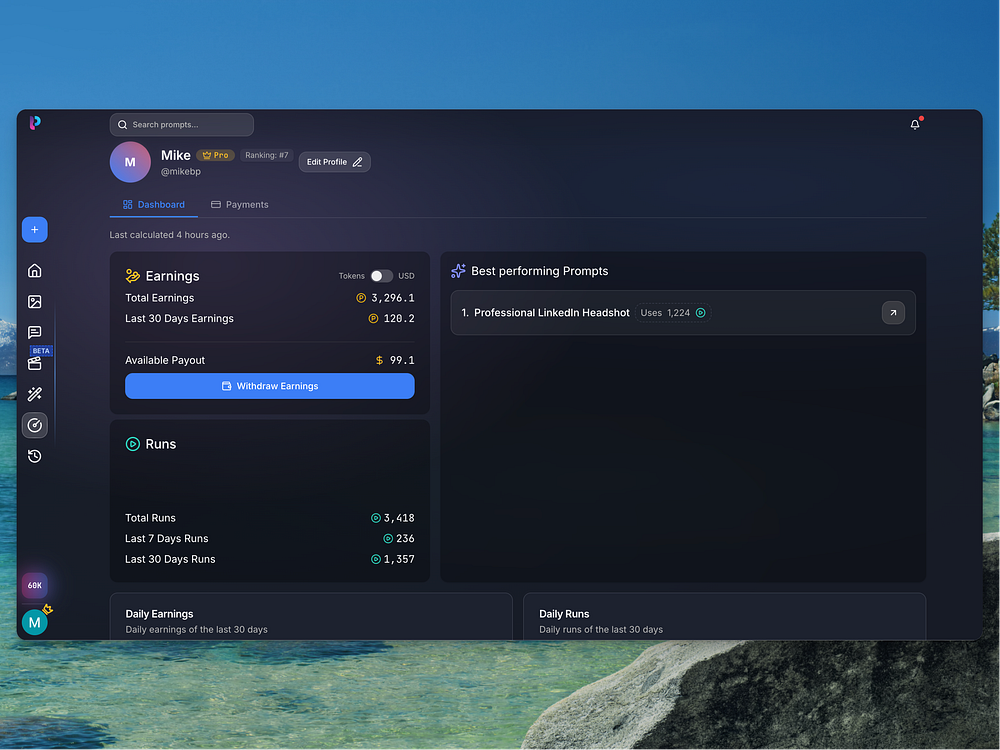Click the Total Earnings value 3,296.1
Viewport: 1000px width, 750px height.
[393, 298]
